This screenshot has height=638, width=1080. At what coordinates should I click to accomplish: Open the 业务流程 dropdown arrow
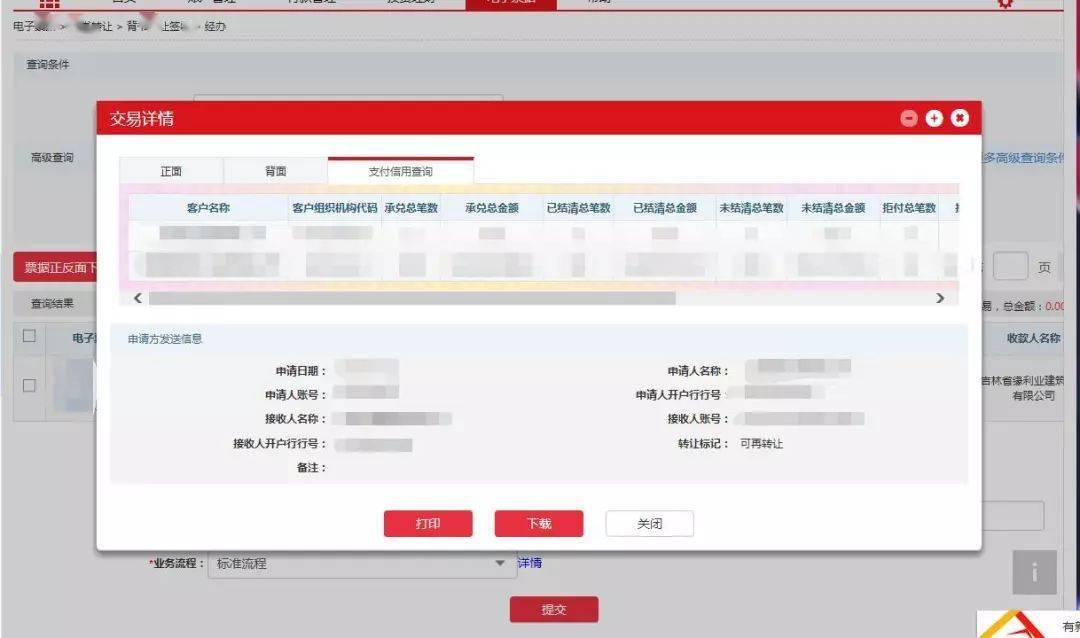pos(500,563)
